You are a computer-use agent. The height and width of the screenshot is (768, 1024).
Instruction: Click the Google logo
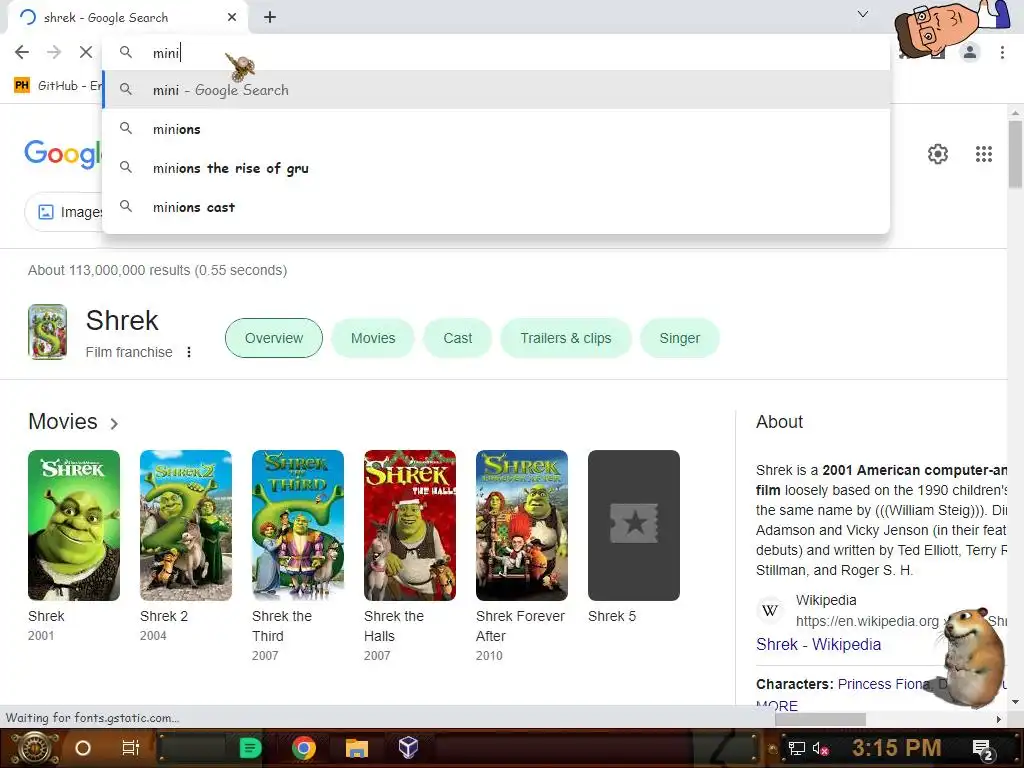pyautogui.click(x=63, y=154)
